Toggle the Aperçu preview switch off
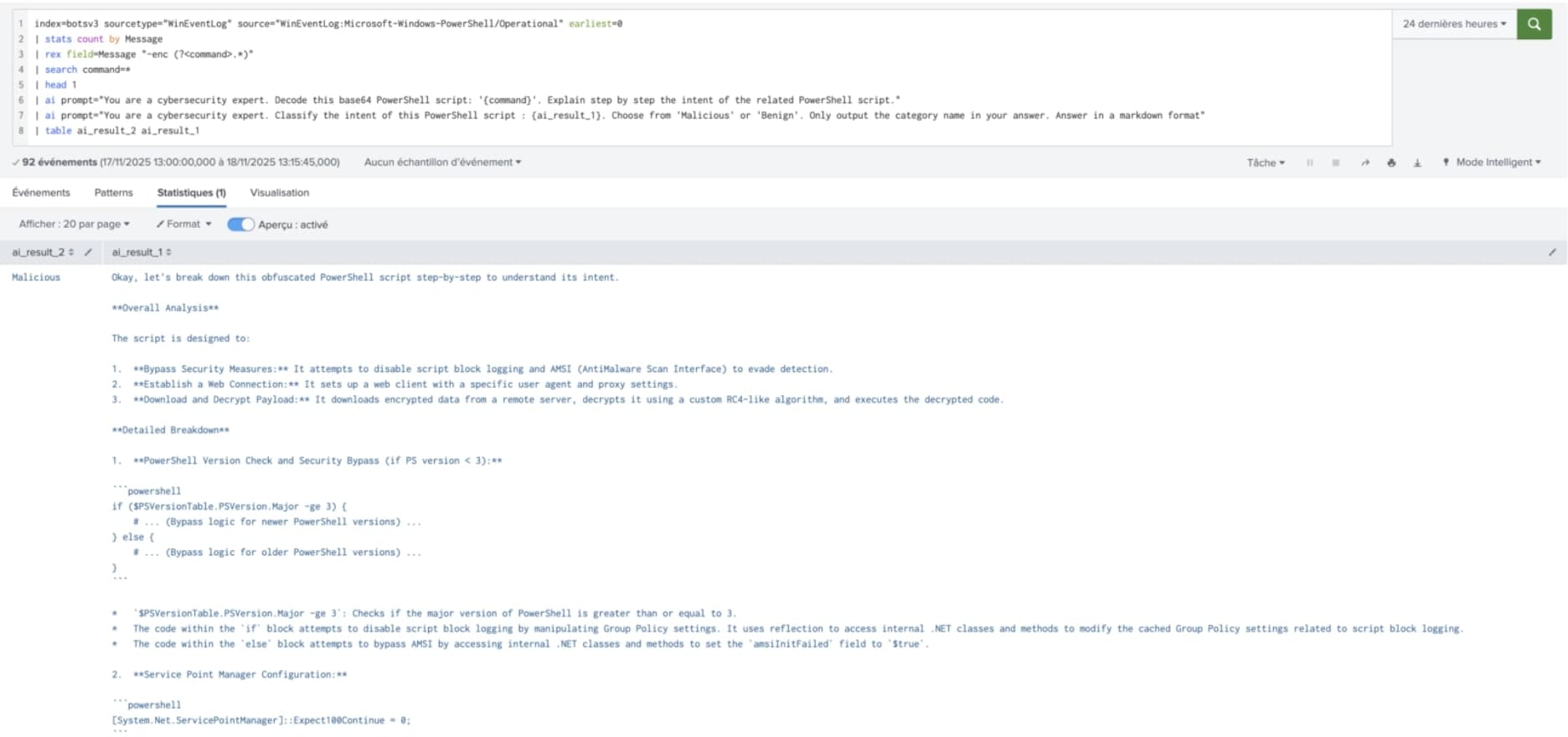The width and height of the screenshot is (1568, 737). pyautogui.click(x=240, y=224)
